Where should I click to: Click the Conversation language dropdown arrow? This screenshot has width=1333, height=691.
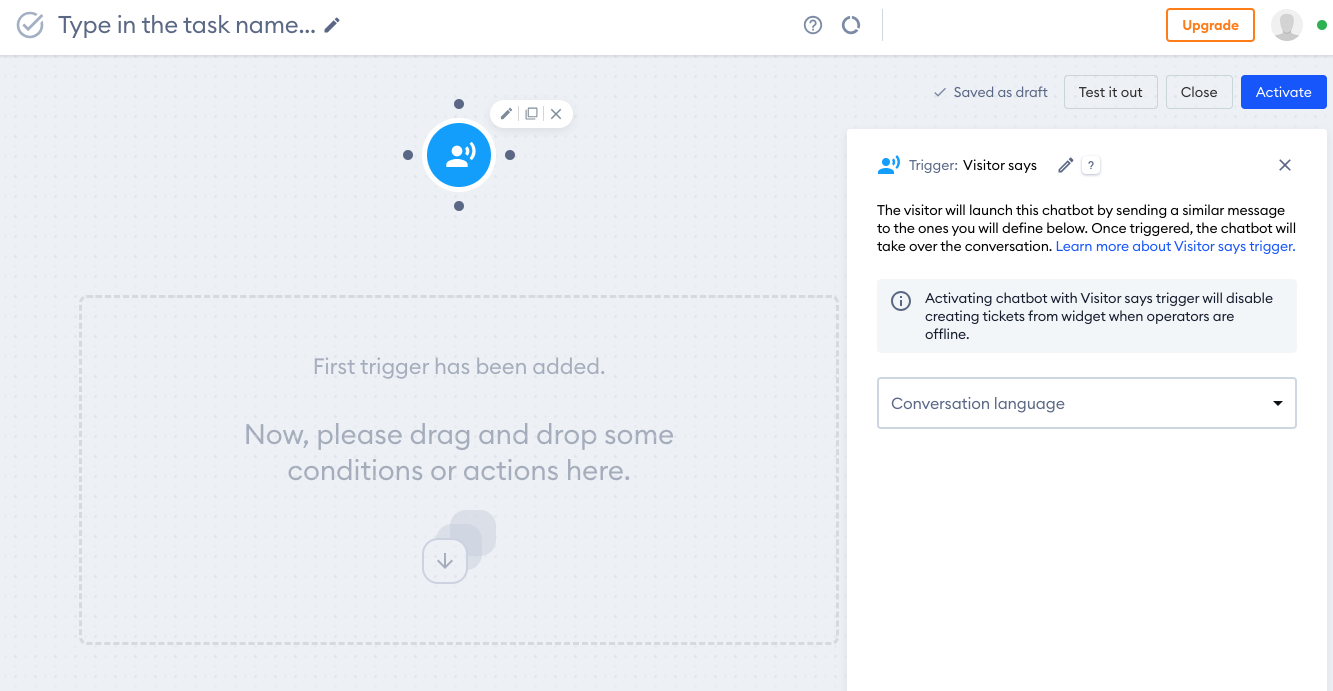pos(1277,403)
